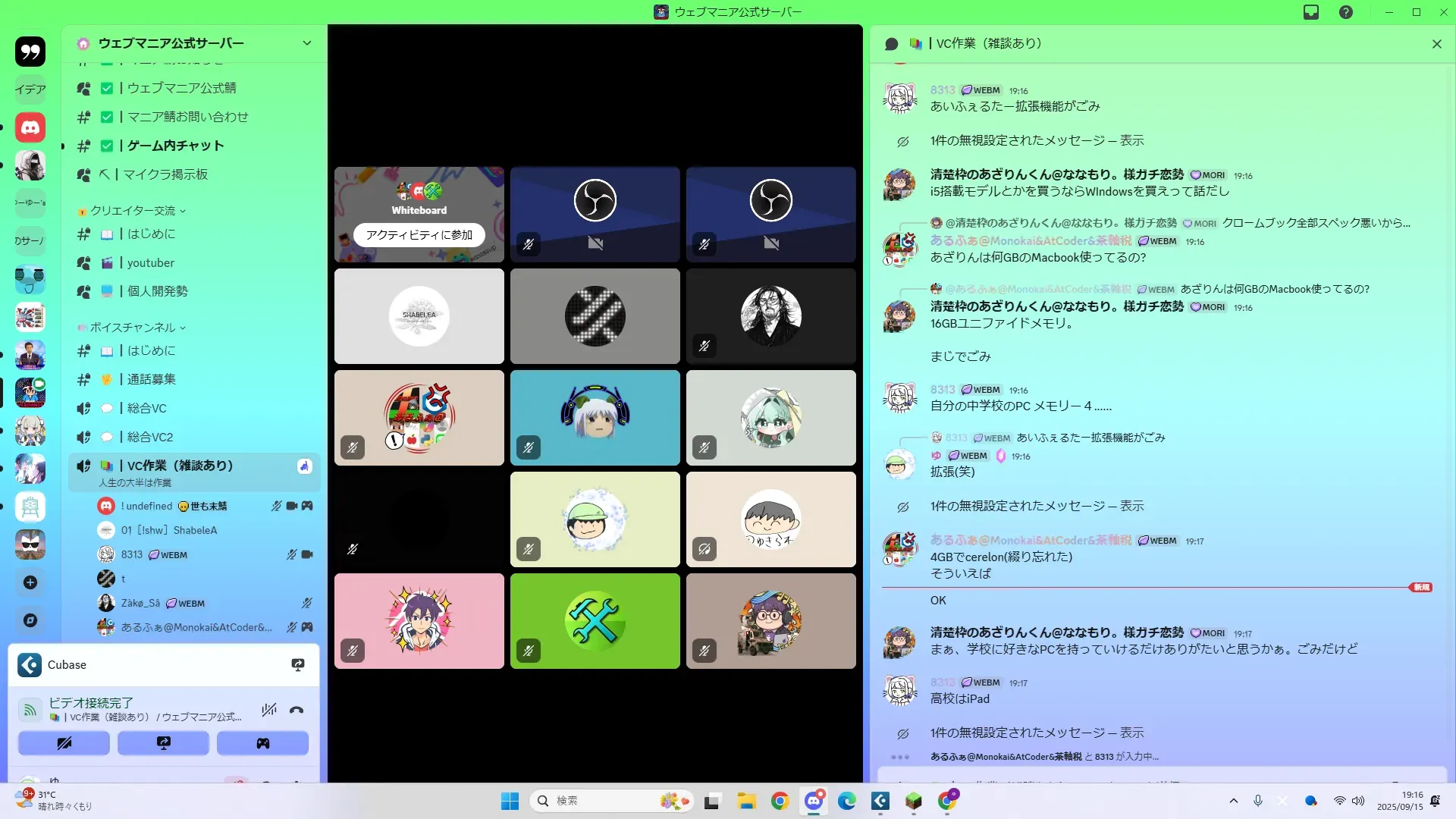The width and height of the screenshot is (1456, 819).
Task: Collapse the ボイスチャンネル category
Action: click(x=133, y=328)
